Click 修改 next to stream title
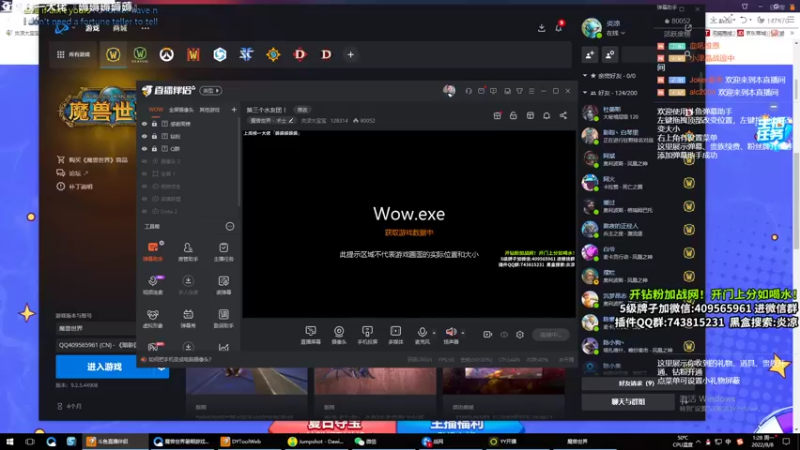 303,110
